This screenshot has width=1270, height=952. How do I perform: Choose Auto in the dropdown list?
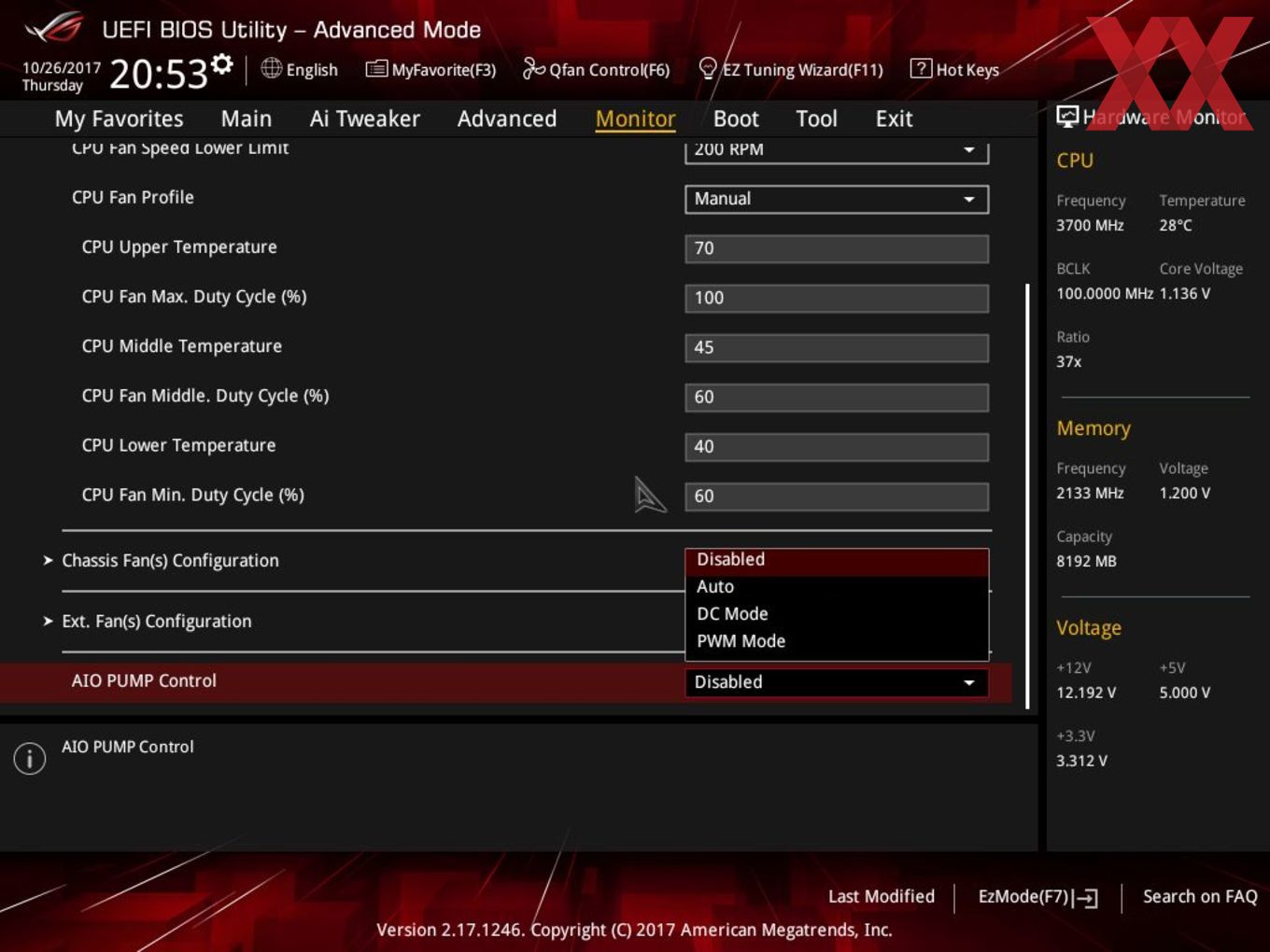837,587
